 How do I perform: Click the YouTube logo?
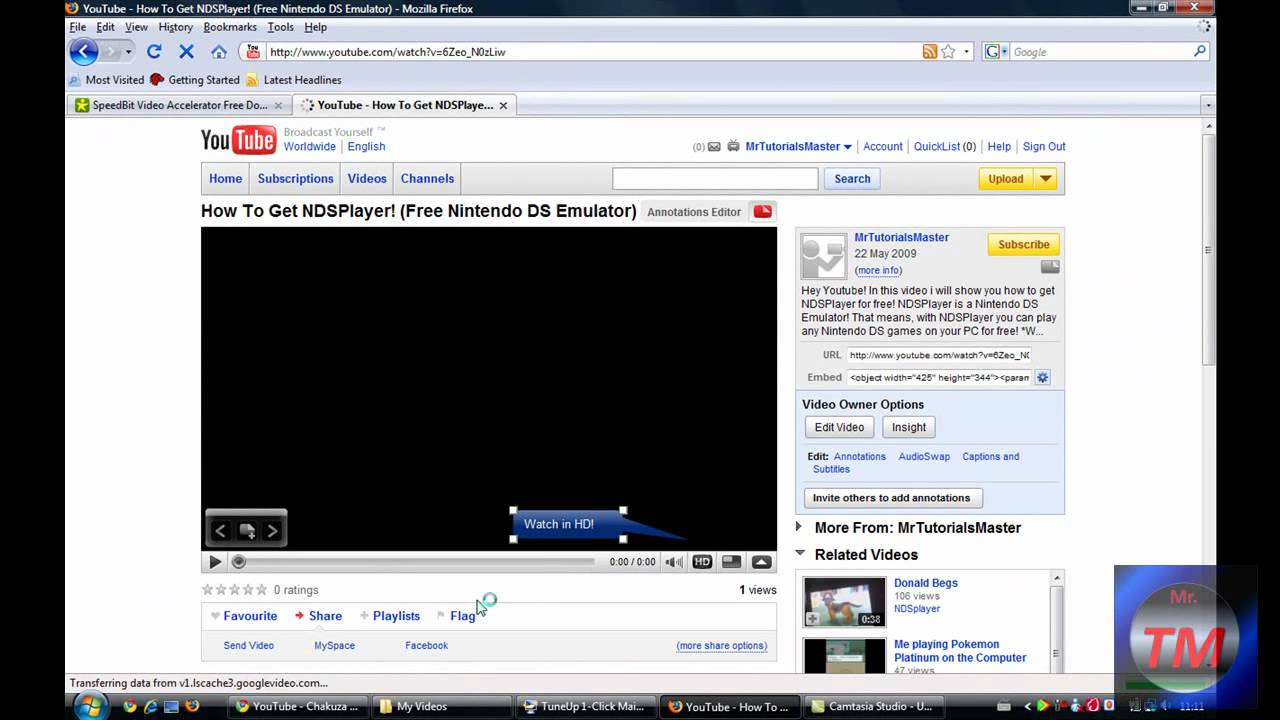pyautogui.click(x=238, y=141)
